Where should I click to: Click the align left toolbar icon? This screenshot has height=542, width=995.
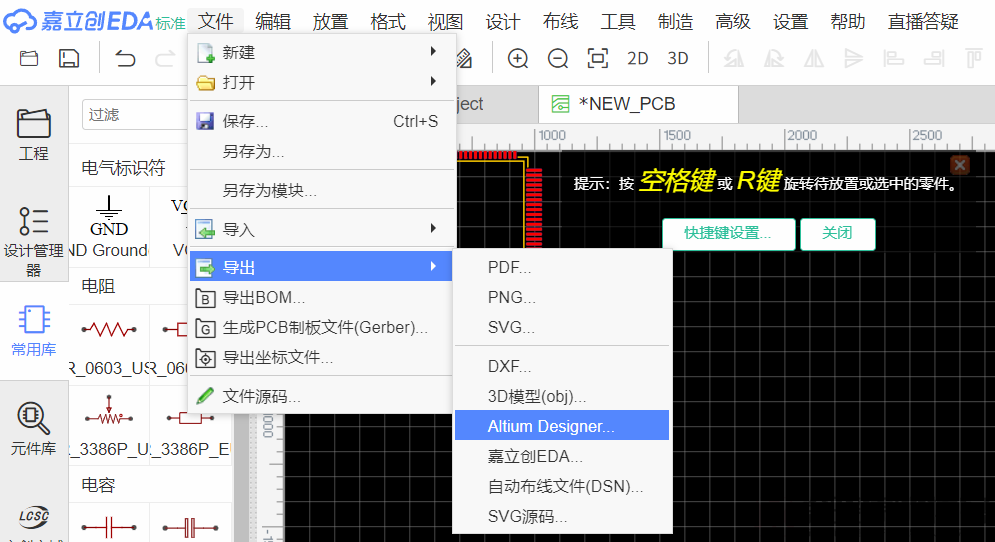(893, 59)
